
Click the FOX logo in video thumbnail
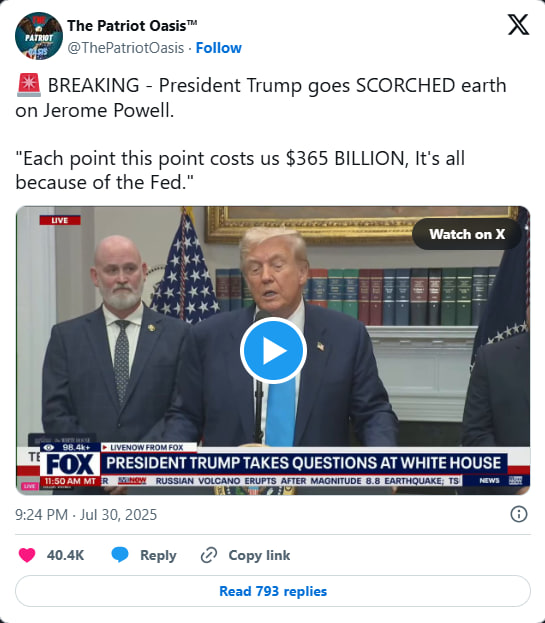pyautogui.click(x=70, y=464)
